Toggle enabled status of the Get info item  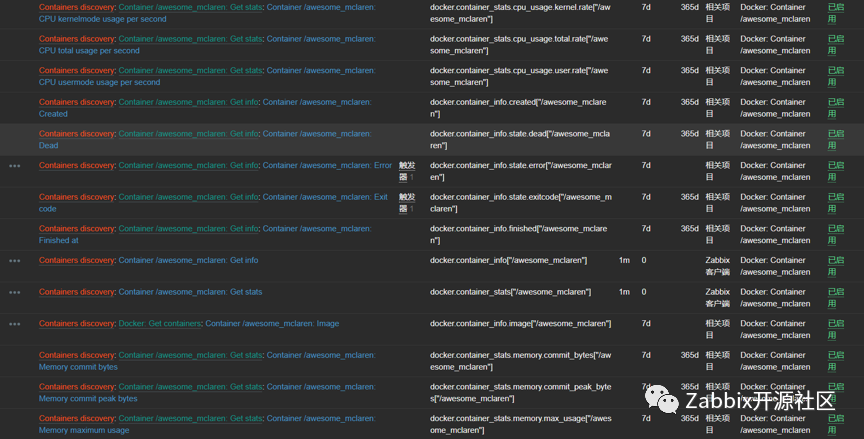coord(836,267)
